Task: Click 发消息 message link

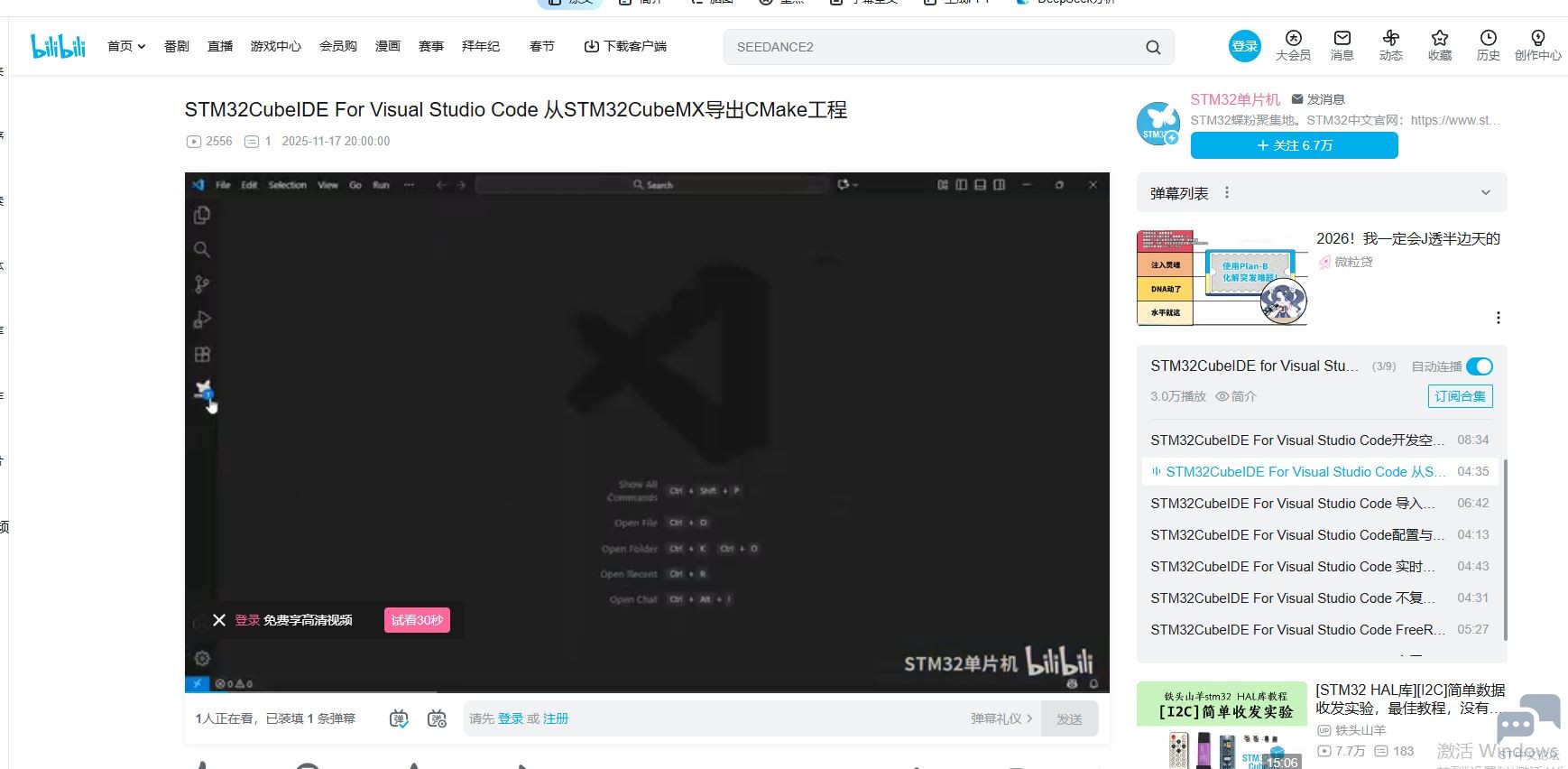Action: (x=1318, y=99)
